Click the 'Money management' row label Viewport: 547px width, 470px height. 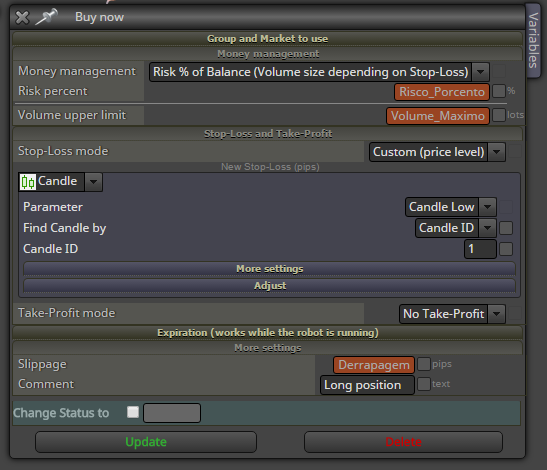click(77, 71)
